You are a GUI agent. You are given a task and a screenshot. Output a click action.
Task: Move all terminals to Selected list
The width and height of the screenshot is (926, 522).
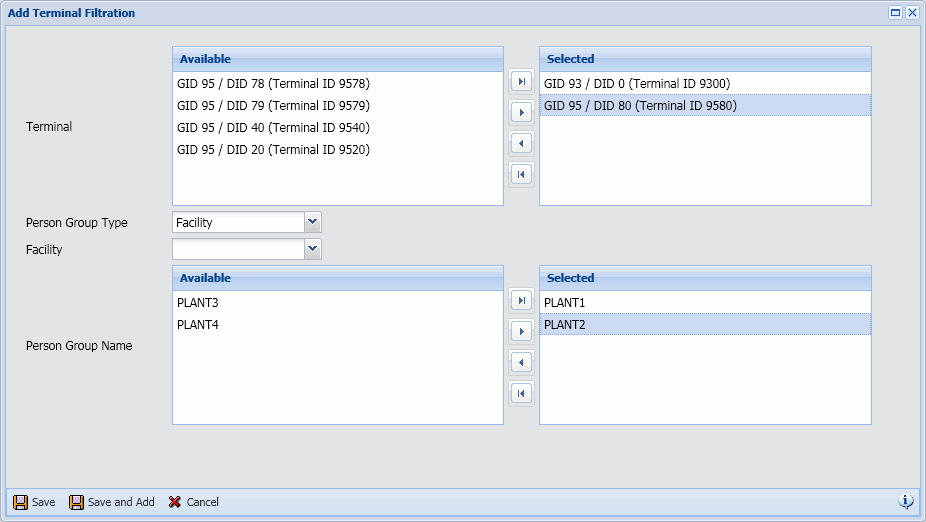(521, 81)
